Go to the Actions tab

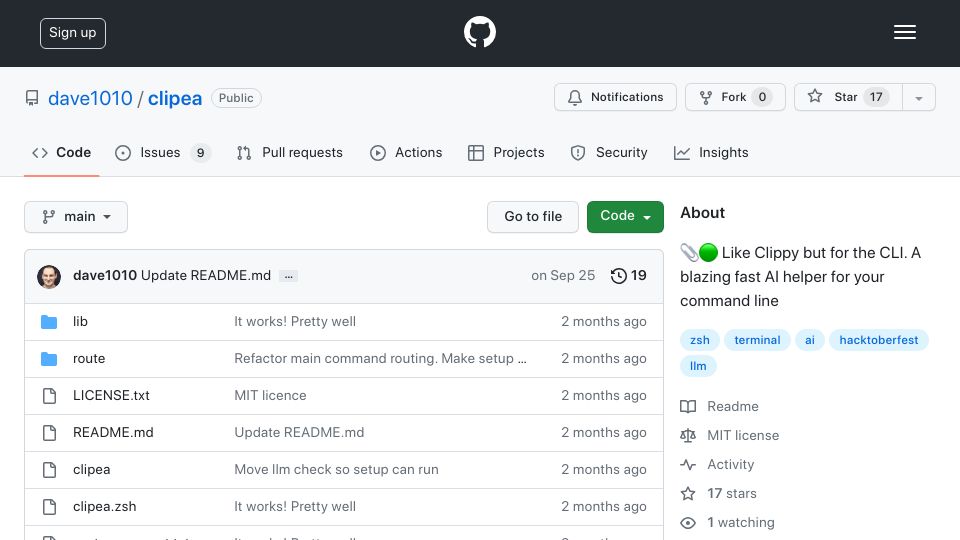click(x=406, y=152)
